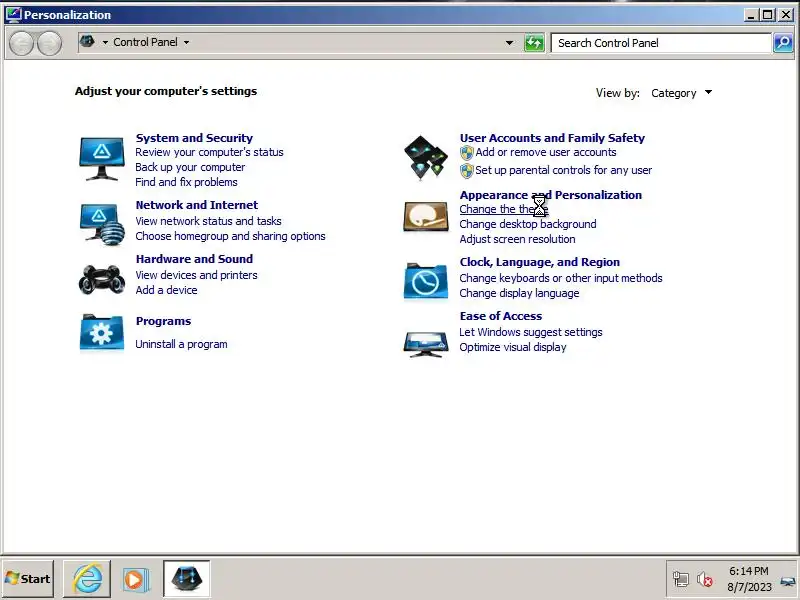Open Clock, Language, and Region heading
This screenshot has height=600, width=800.
[540, 262]
